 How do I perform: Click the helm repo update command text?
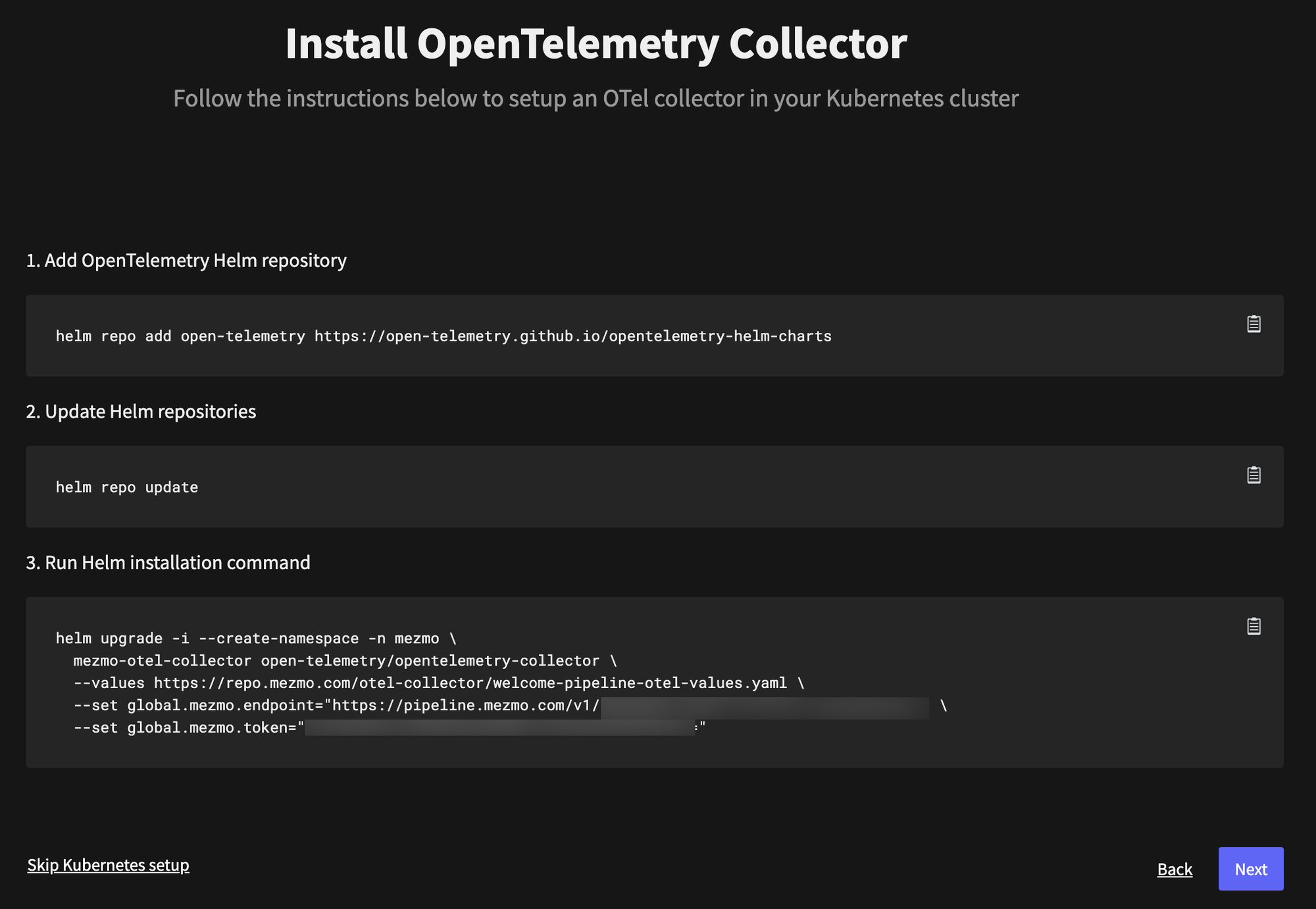coord(126,487)
